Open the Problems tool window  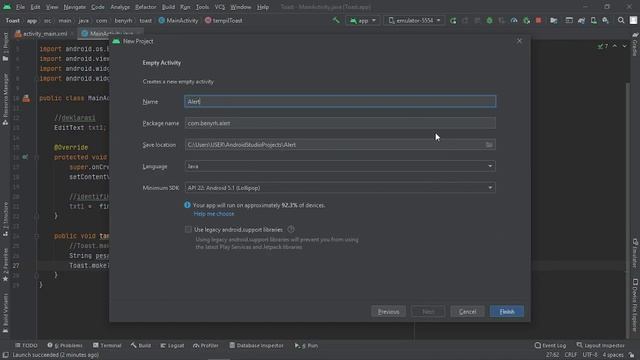(x=65, y=345)
